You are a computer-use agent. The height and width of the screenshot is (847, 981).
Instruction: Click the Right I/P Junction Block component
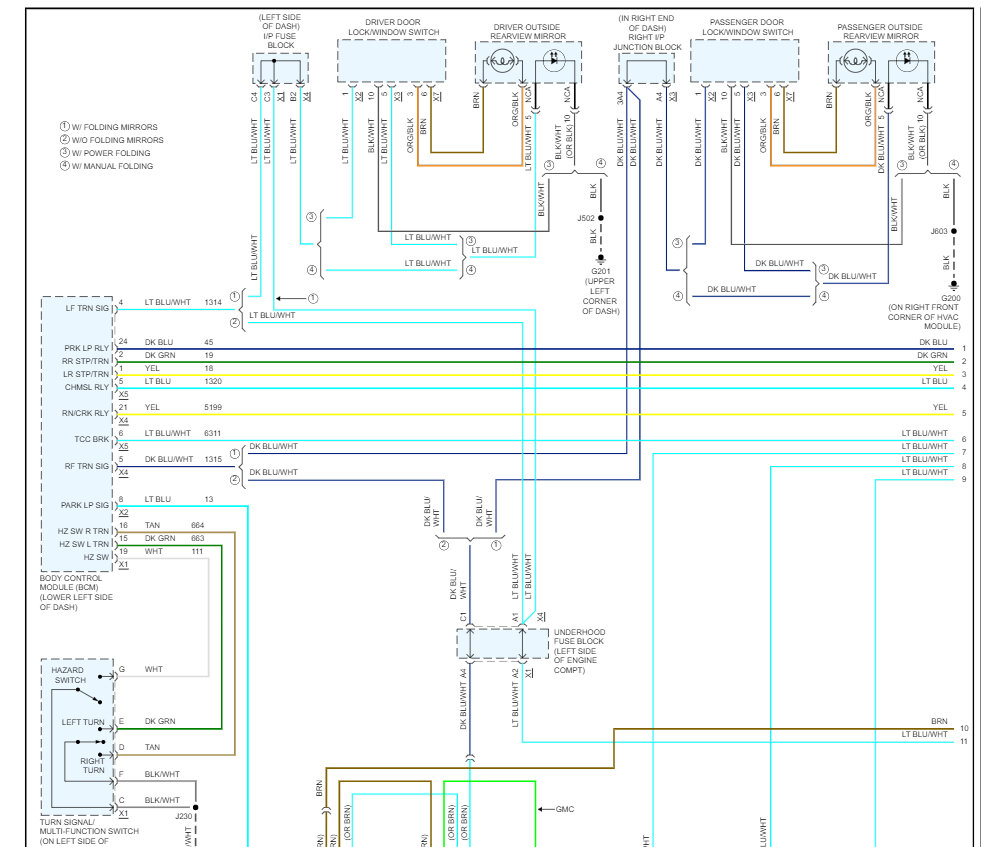click(646, 68)
